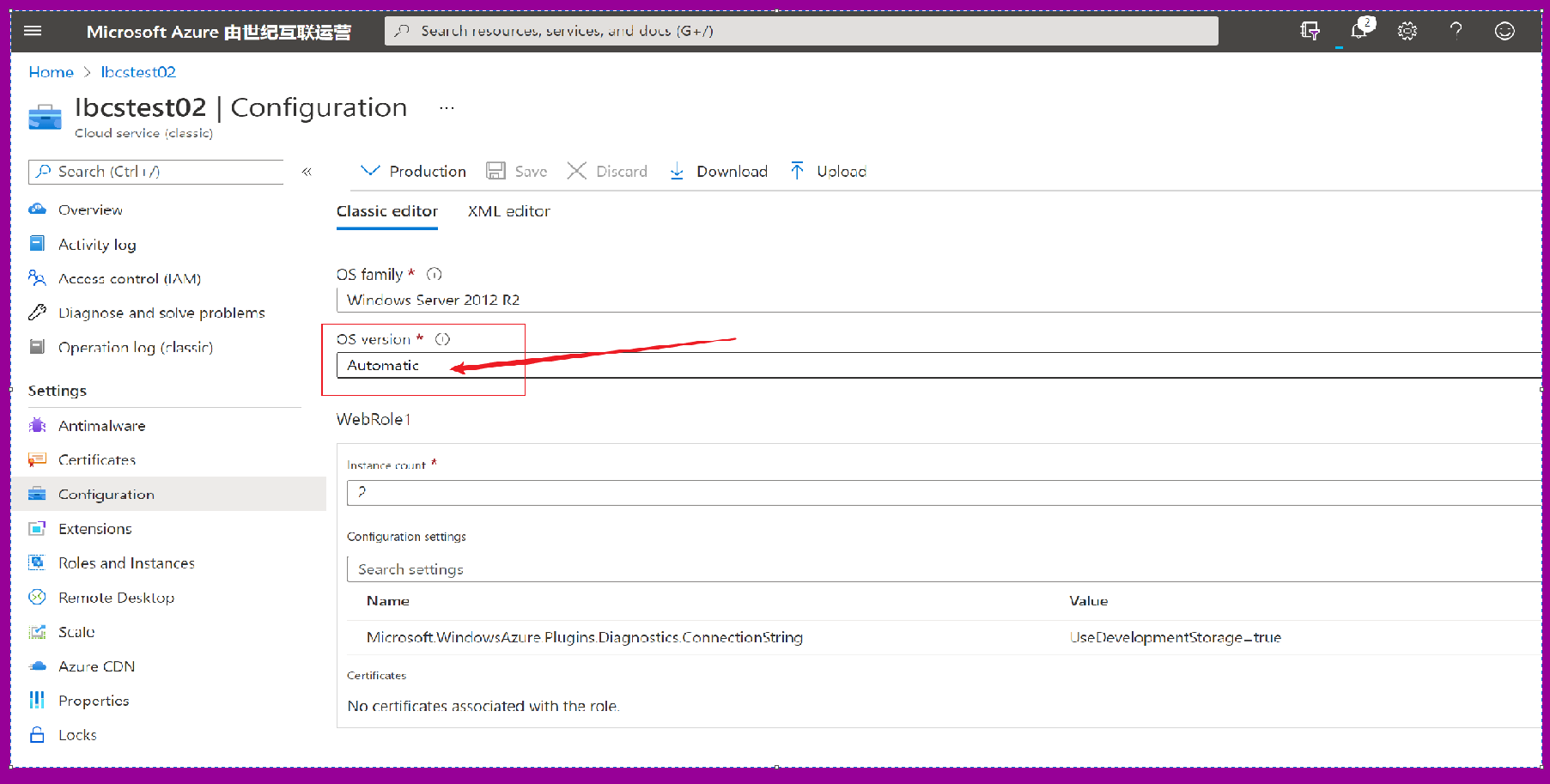Collapse the left sidebar with double chevron

click(307, 172)
